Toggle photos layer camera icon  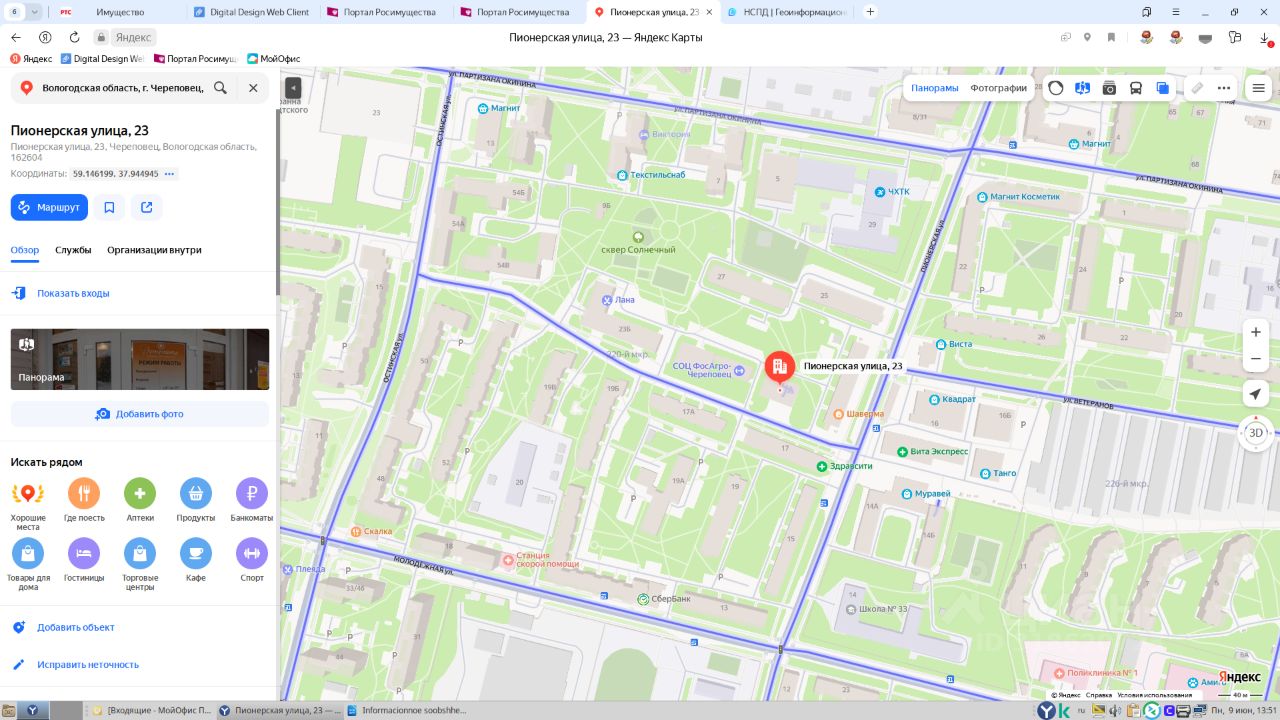pos(1109,88)
